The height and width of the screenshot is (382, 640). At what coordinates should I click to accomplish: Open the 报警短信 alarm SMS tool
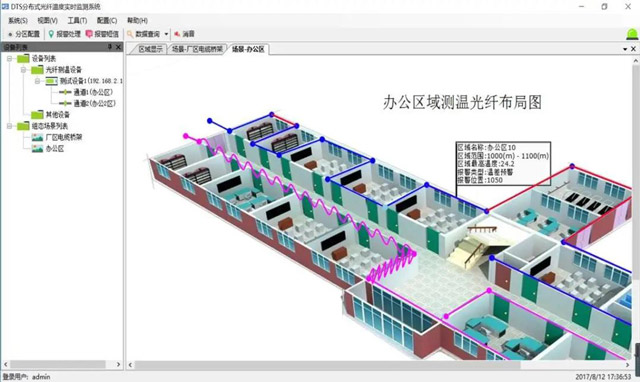tap(102, 34)
